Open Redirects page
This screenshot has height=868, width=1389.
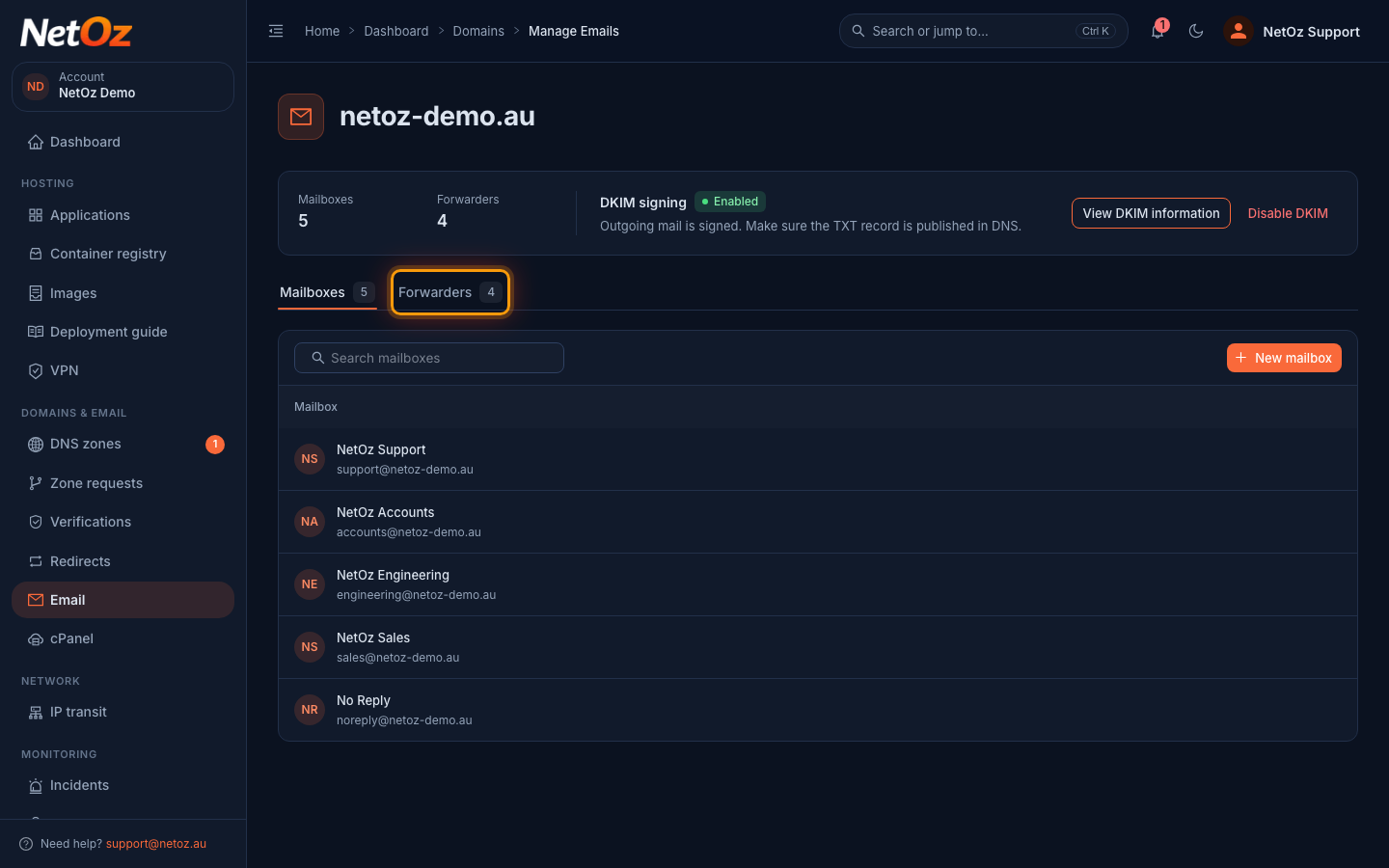123,561
